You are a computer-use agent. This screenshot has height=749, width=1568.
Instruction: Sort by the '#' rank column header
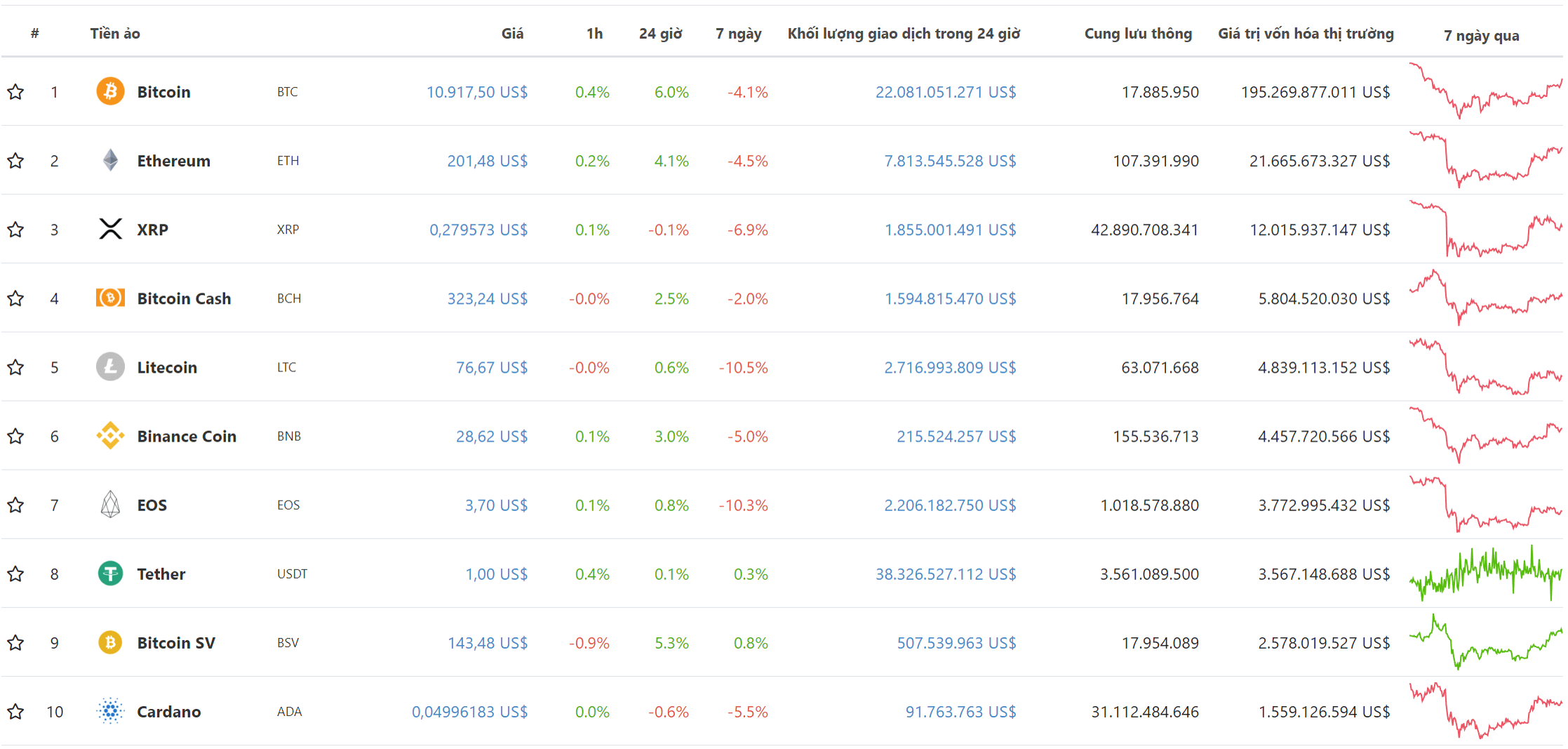pos(35,33)
